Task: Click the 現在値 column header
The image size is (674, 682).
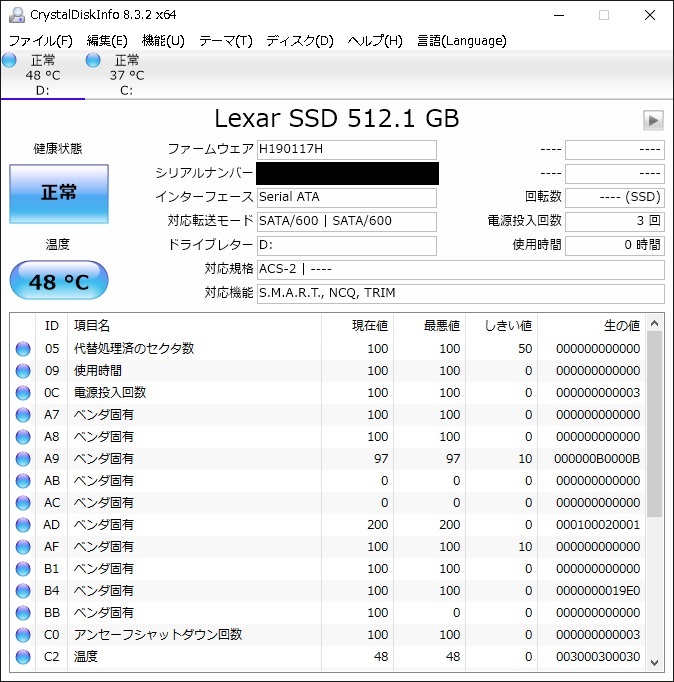Action: [357, 325]
